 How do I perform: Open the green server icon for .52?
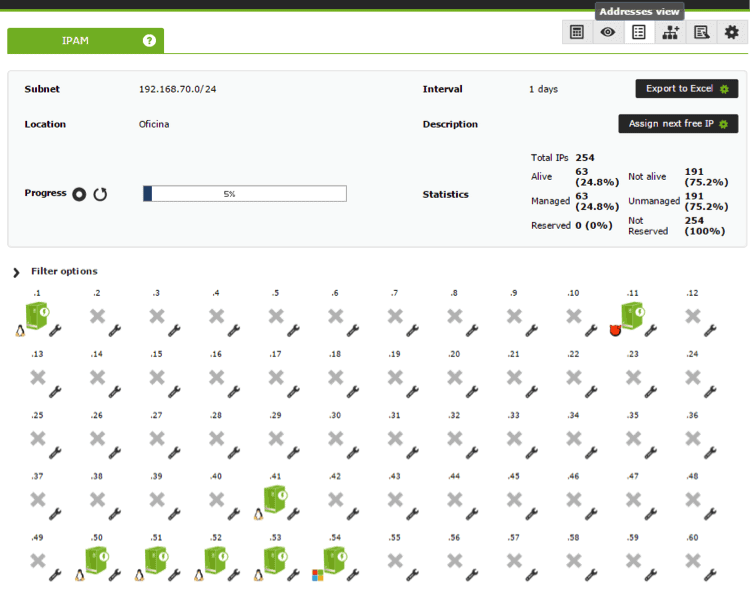(x=216, y=560)
